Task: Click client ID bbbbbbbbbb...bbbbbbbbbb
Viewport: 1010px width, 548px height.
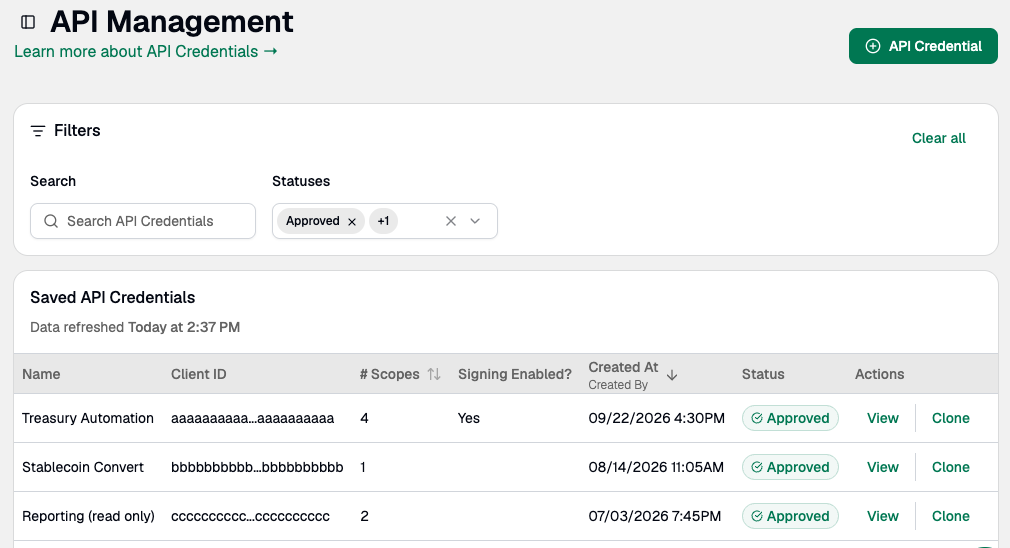Action: pos(257,467)
